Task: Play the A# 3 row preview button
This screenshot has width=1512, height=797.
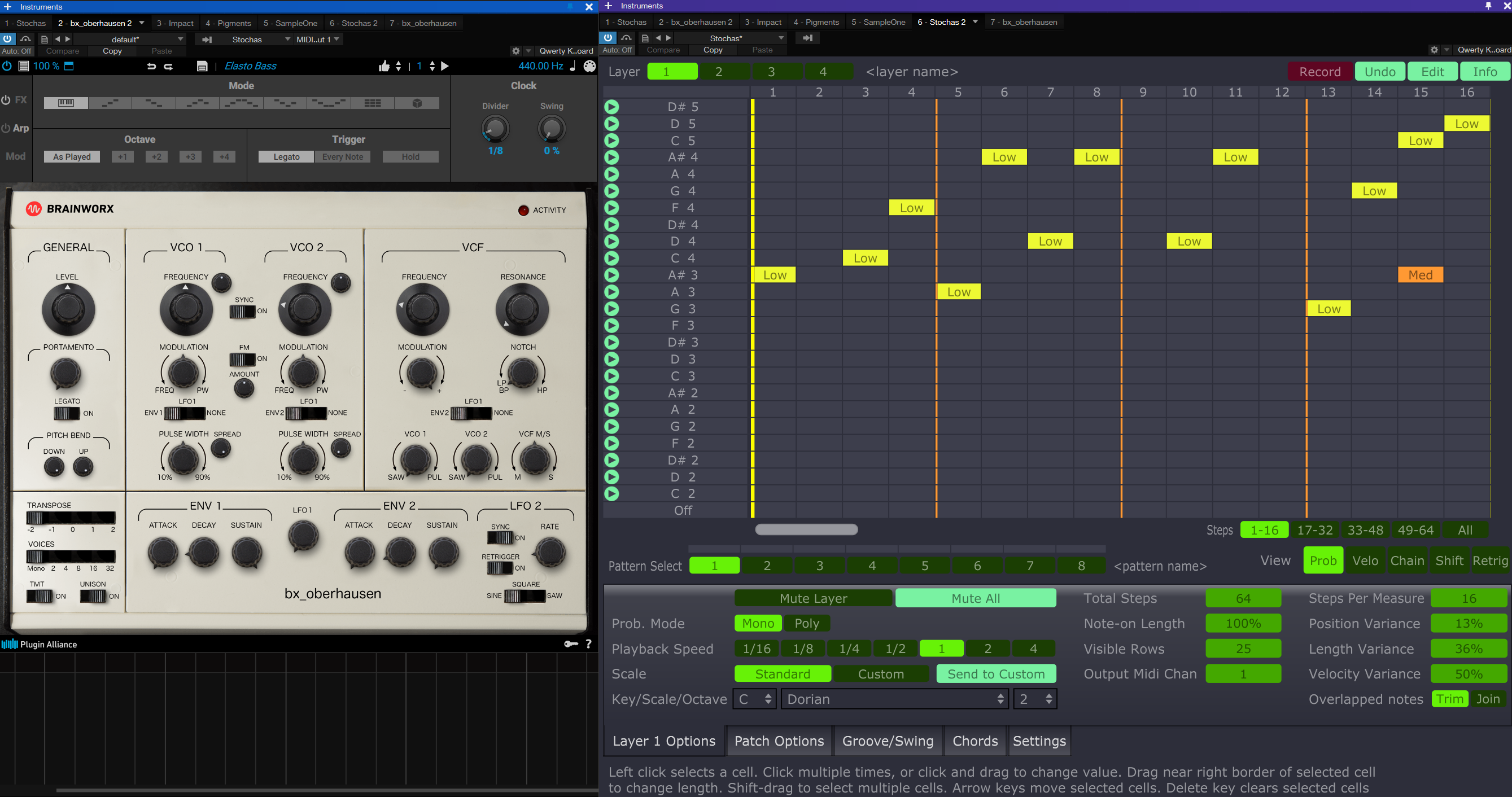Action: click(611, 275)
